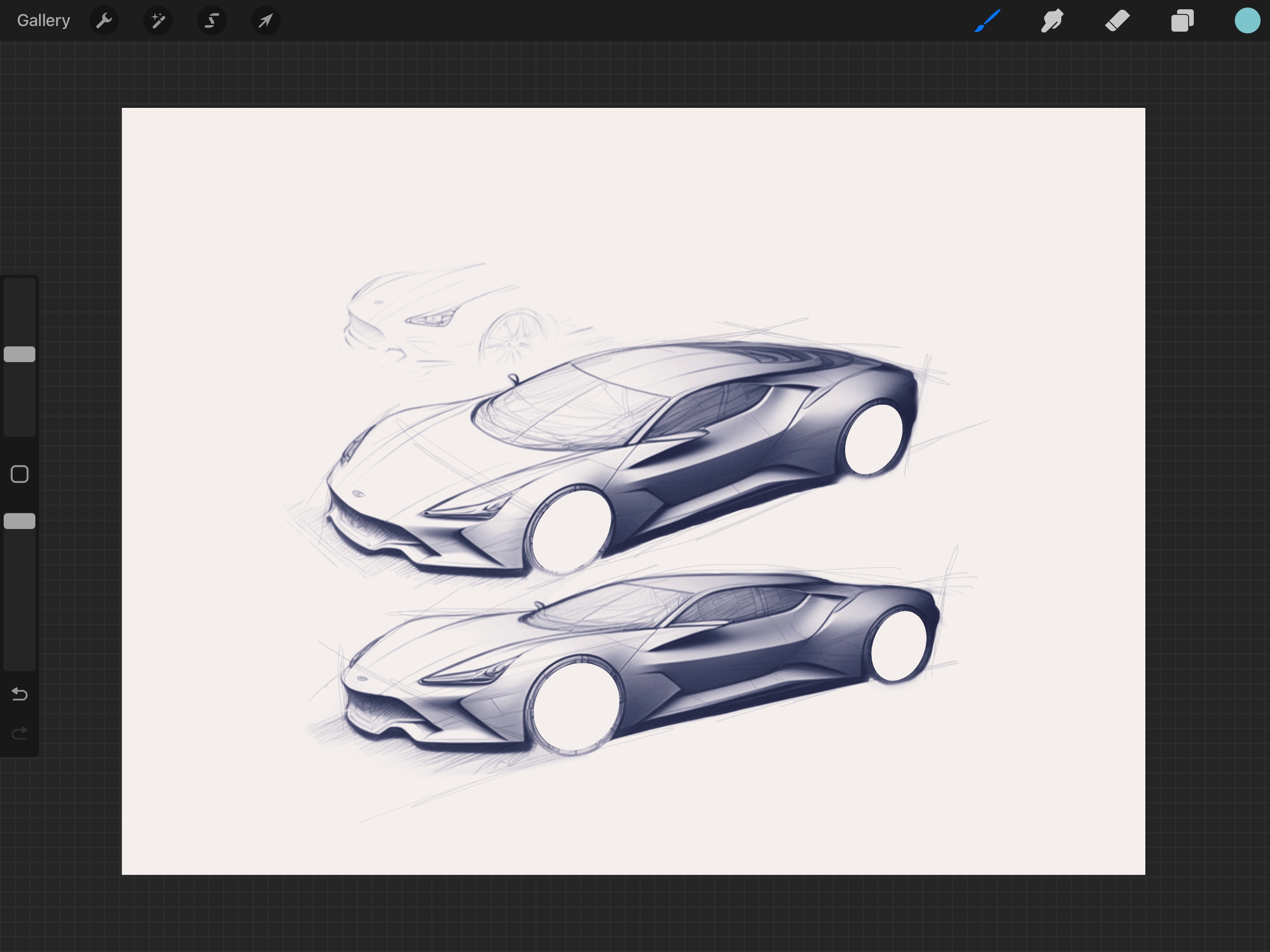This screenshot has width=1270, height=952.
Task: Open the sidebar modify button
Action: pyautogui.click(x=19, y=474)
